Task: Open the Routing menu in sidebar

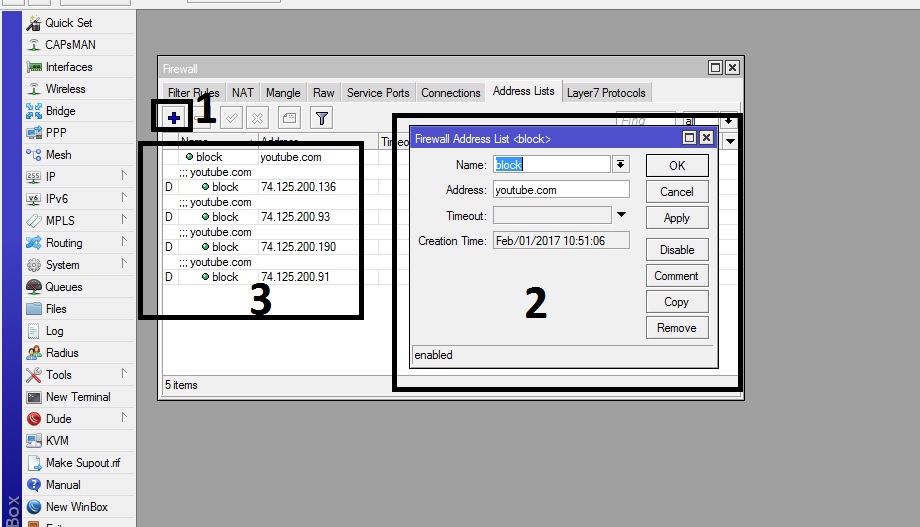Action: click(79, 243)
